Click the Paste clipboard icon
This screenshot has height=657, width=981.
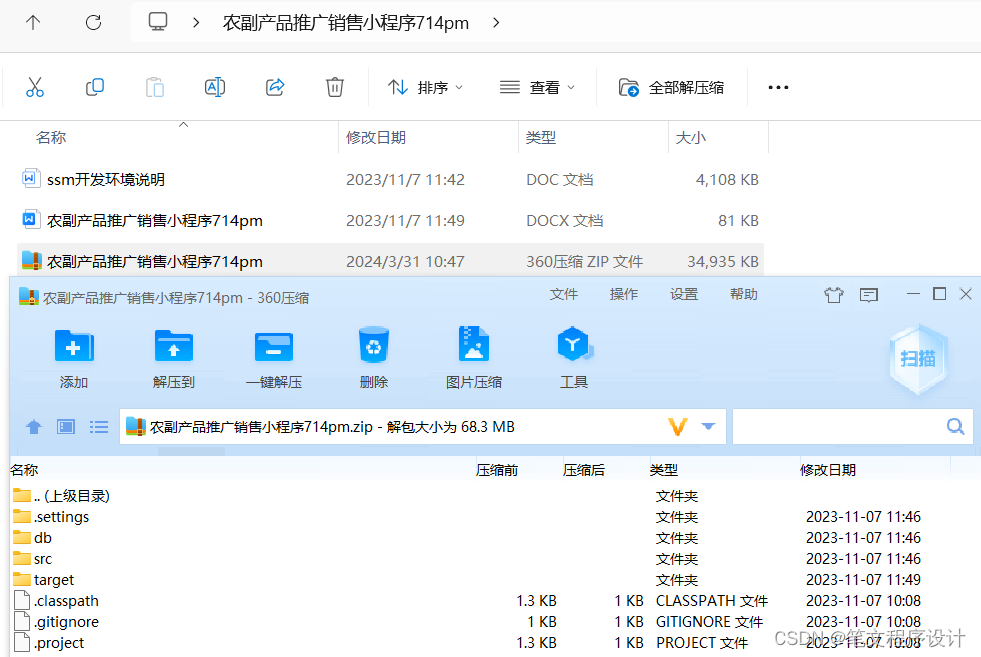(155, 87)
